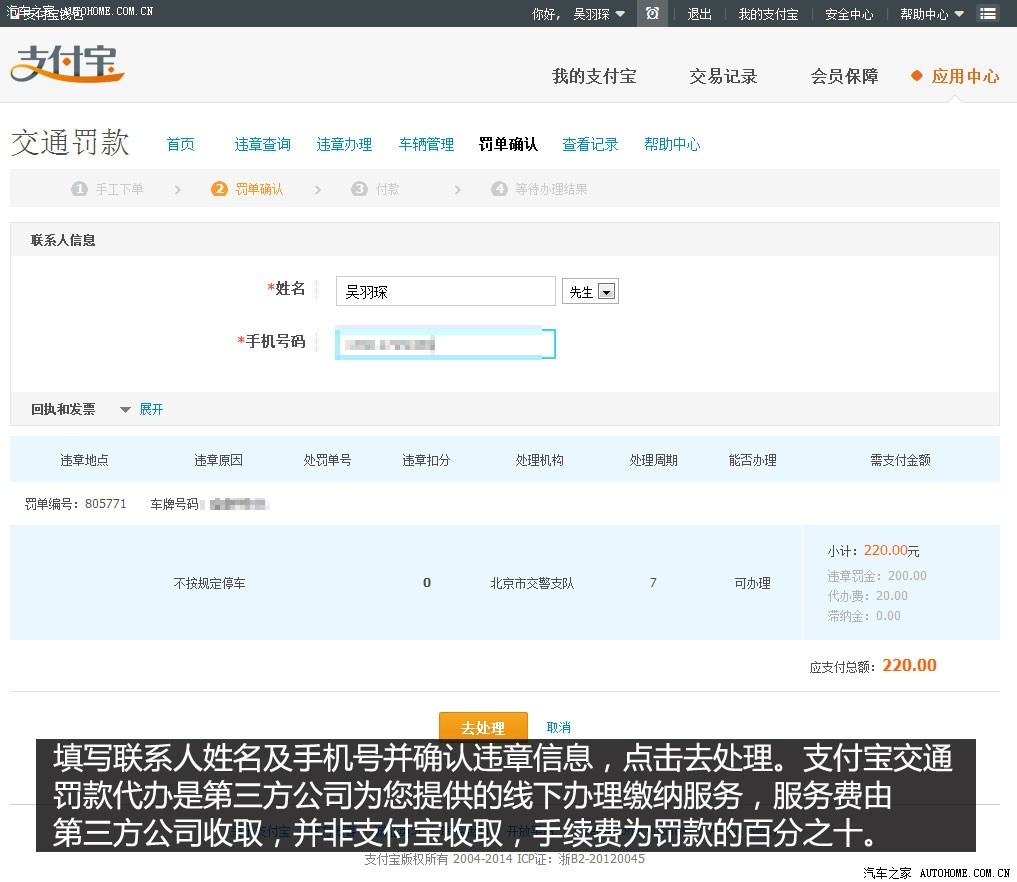This screenshot has width=1017, height=882.
Task: Expand the 帮助中心 top bar dropdown
Action: tap(931, 14)
